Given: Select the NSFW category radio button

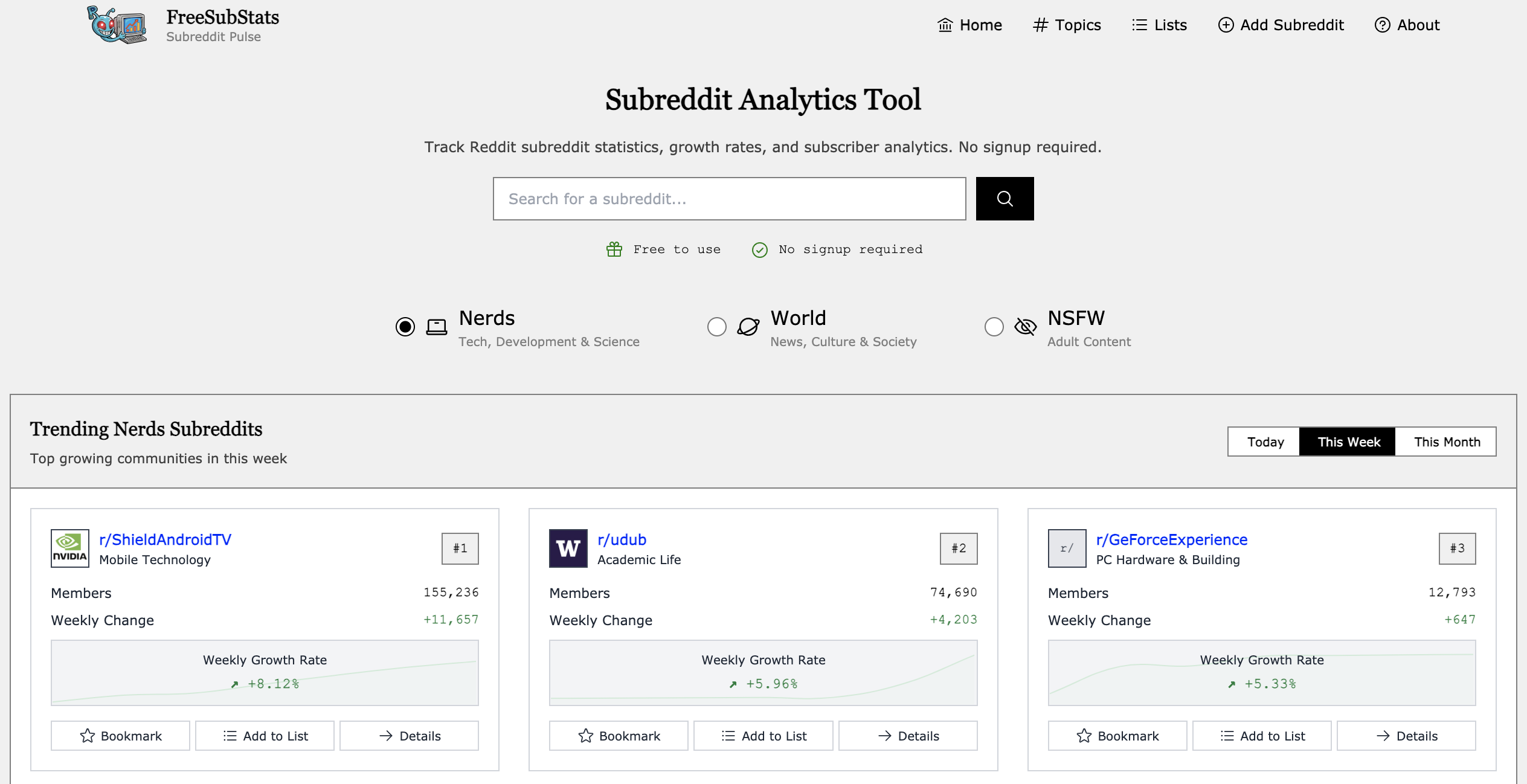Looking at the screenshot, I should tap(994, 327).
